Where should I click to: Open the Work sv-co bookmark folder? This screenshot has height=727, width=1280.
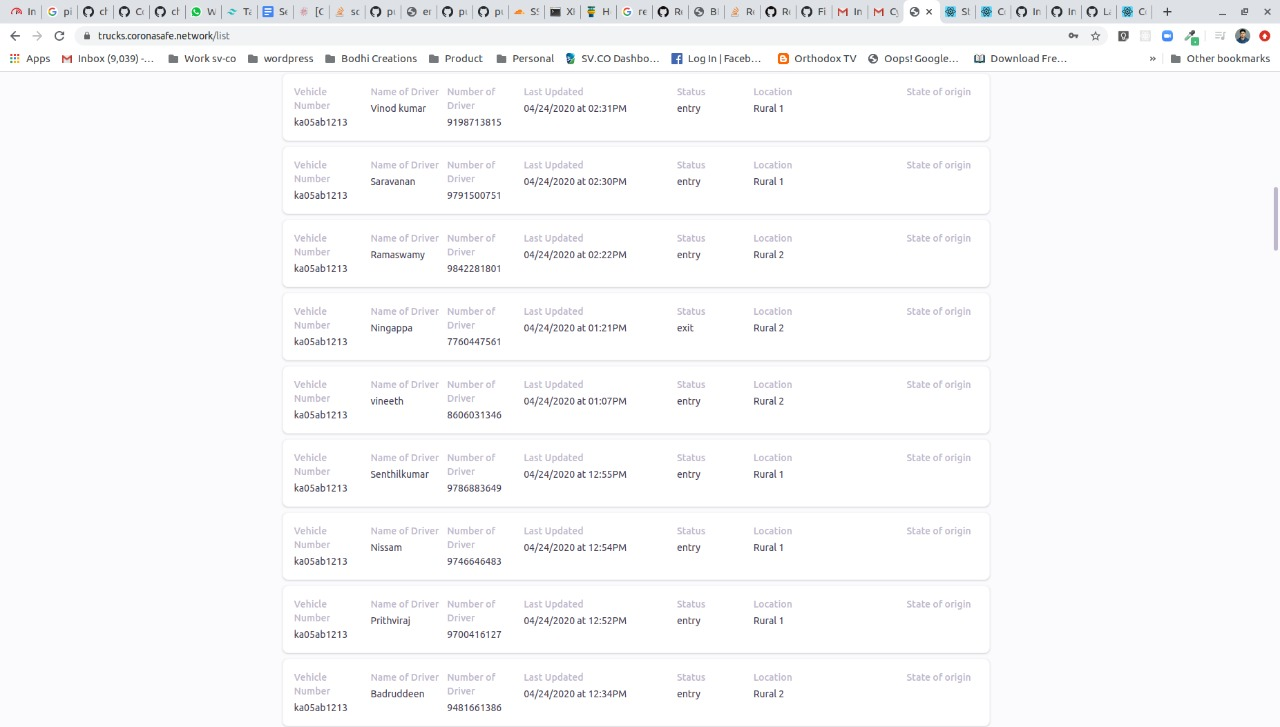tap(202, 58)
